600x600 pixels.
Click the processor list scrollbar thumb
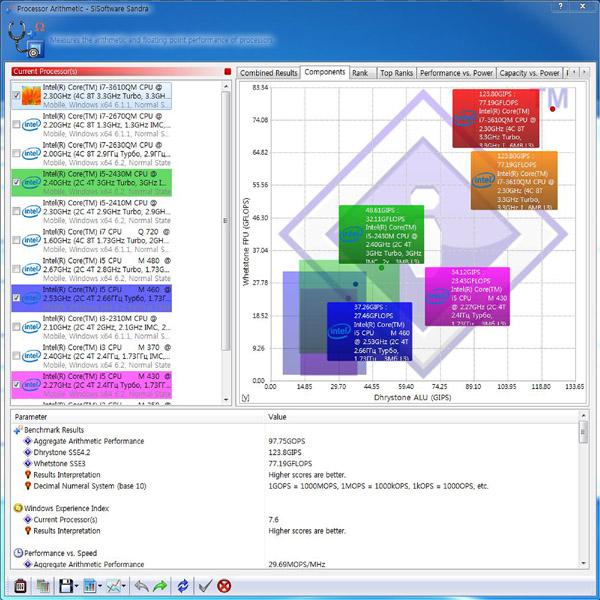tap(226, 221)
